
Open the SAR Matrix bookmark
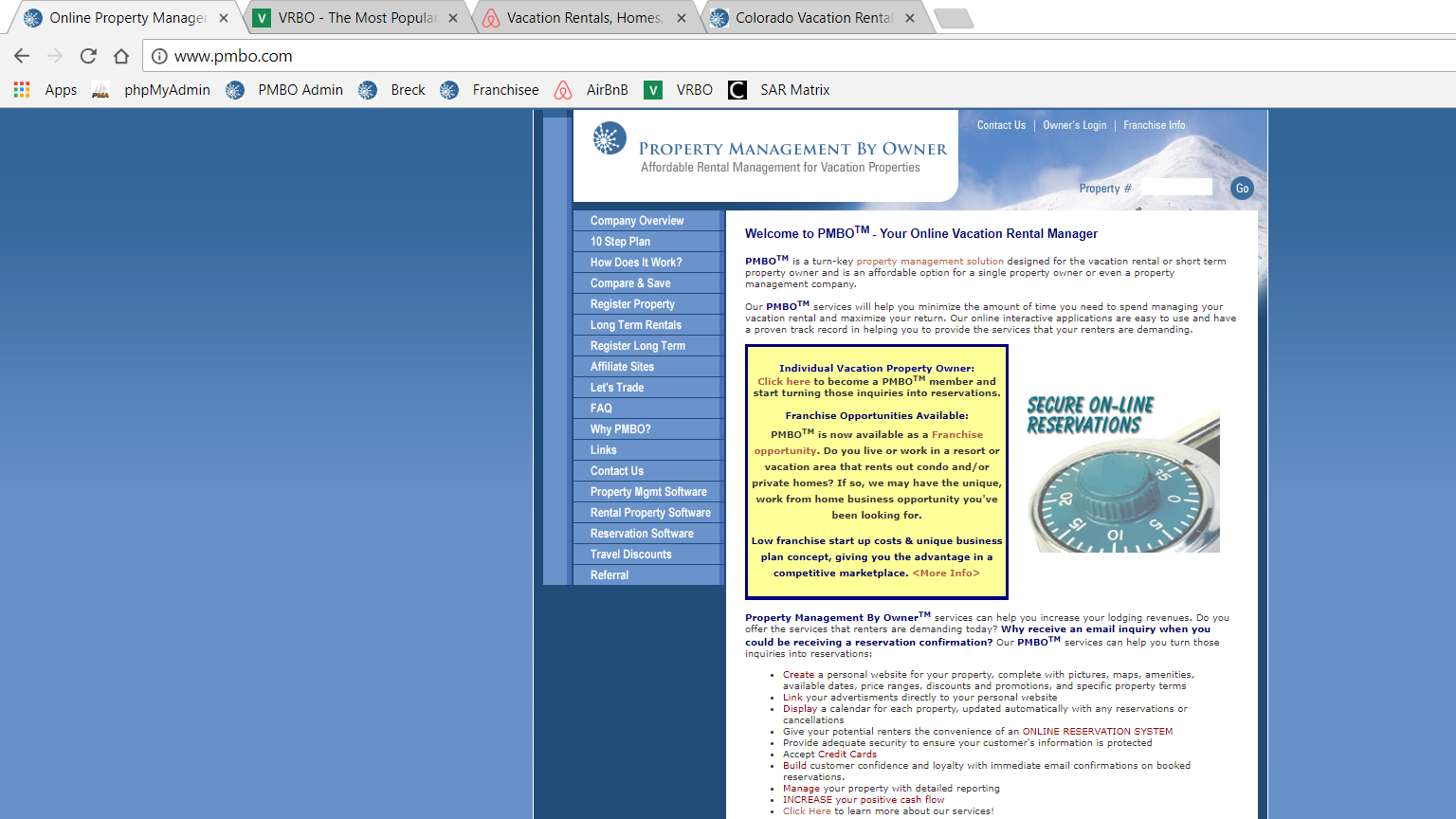778,89
